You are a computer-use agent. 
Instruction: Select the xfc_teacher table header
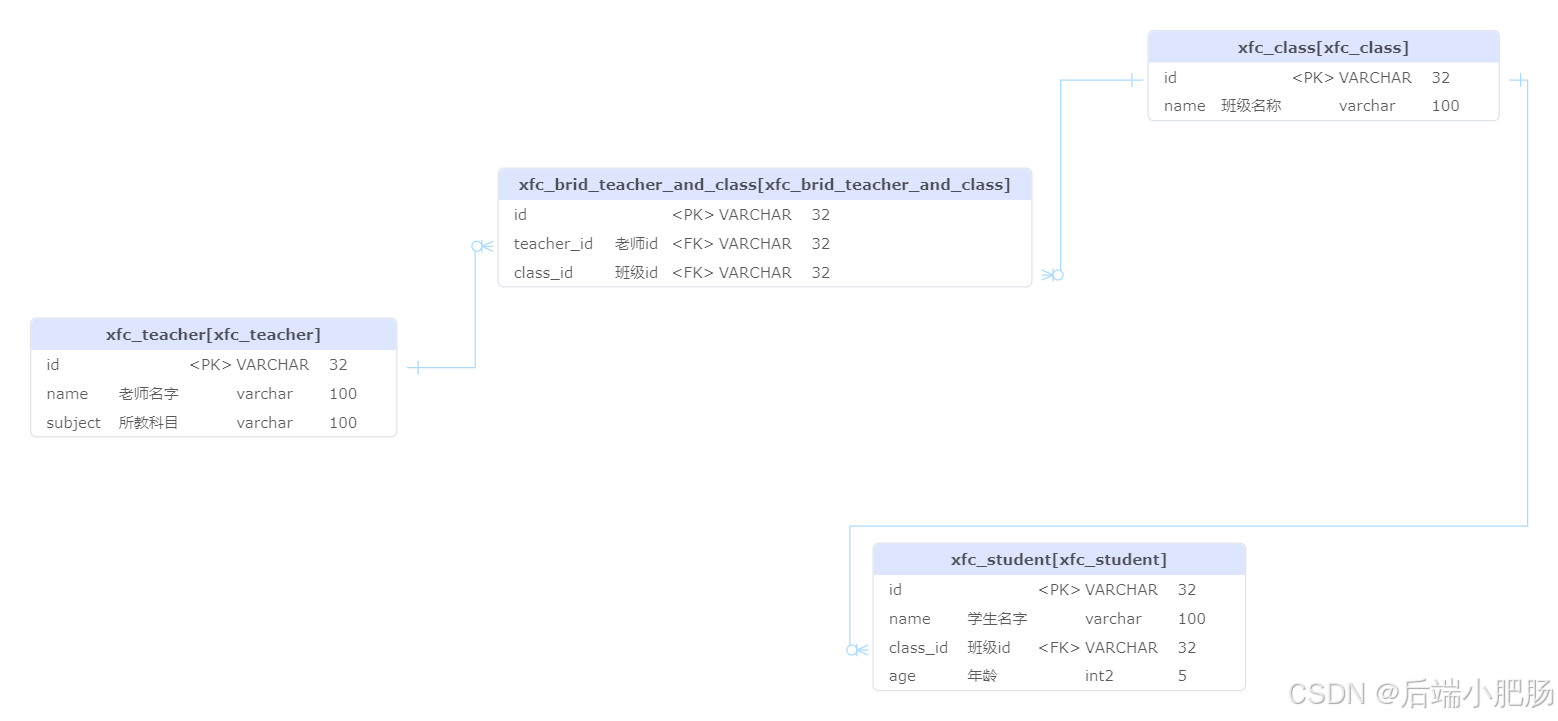point(213,334)
